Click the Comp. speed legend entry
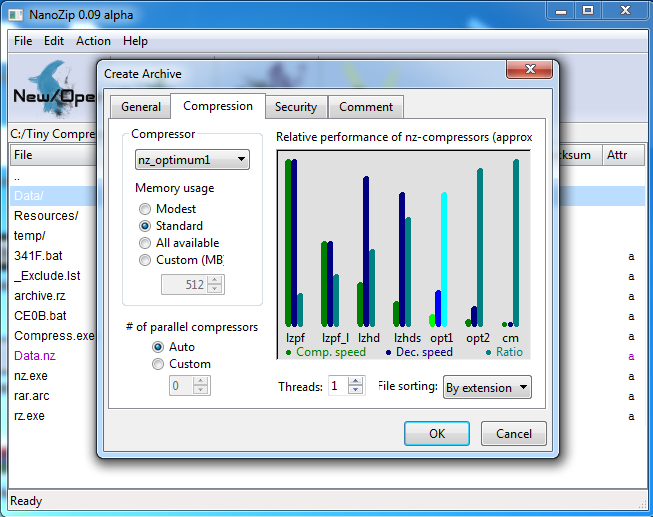Viewport: 653px width, 517px height. [326, 352]
